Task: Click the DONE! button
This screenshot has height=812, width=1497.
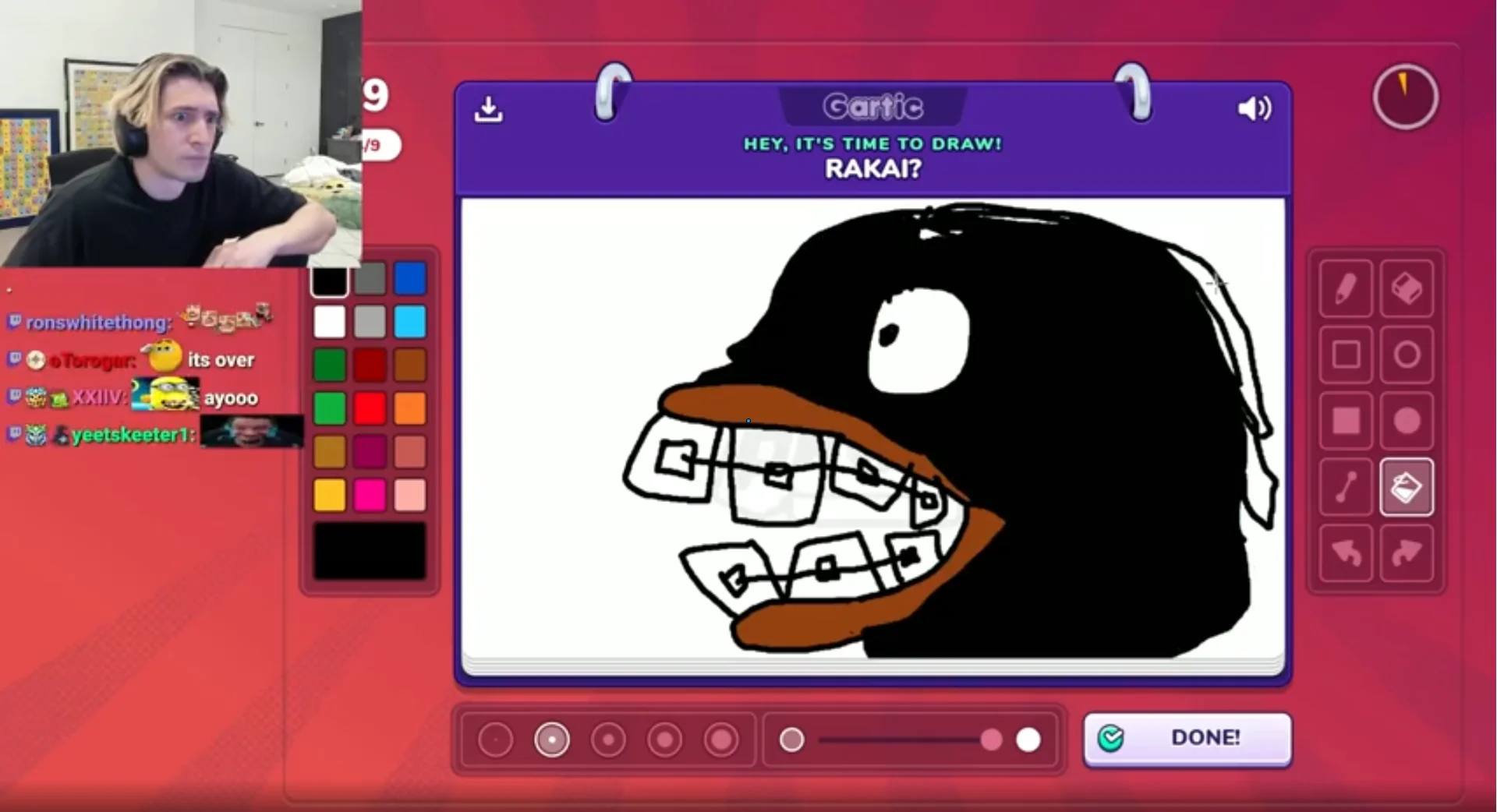Action: pos(1187,738)
